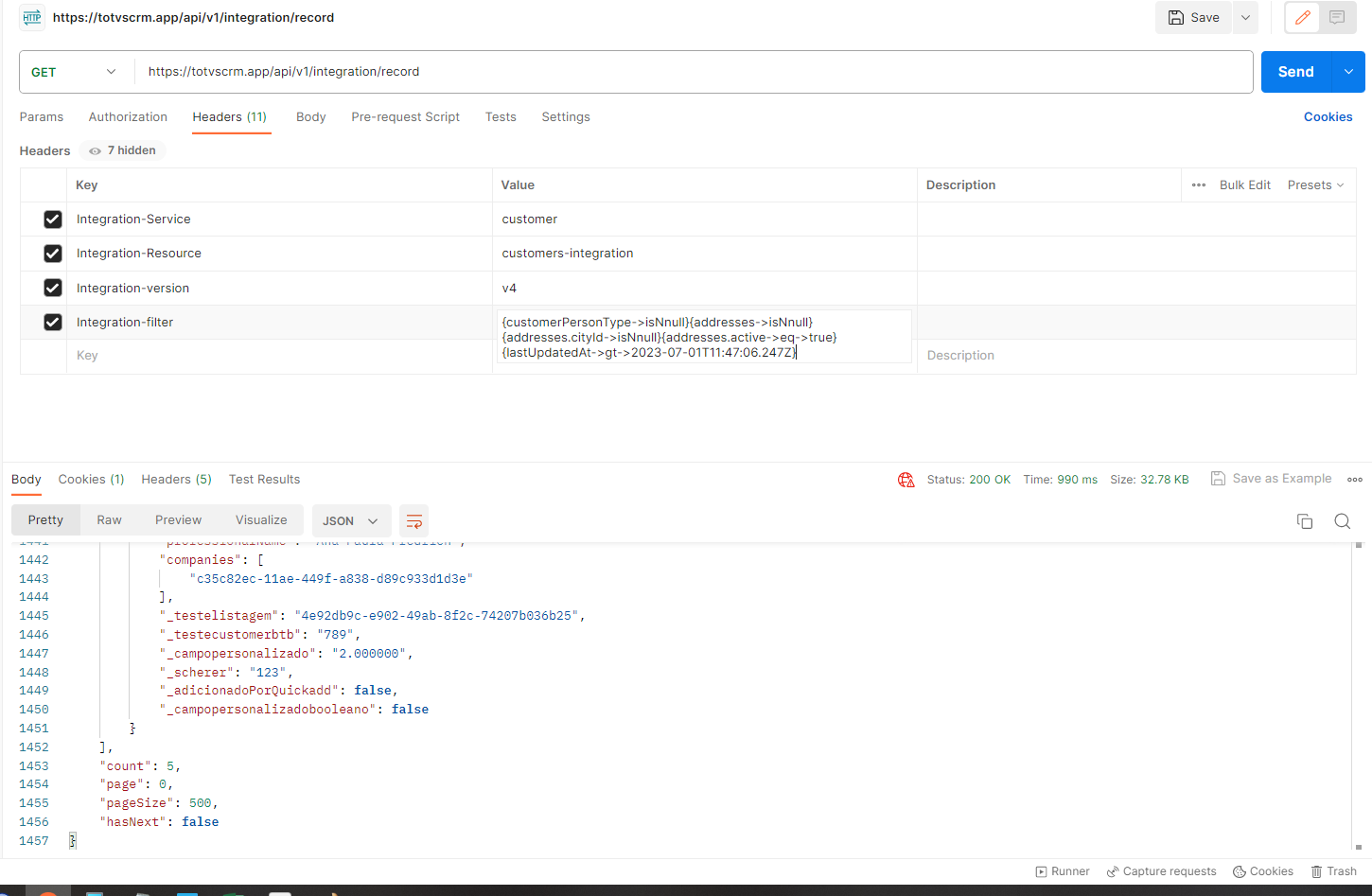Viewport: 1372px width, 896px height.
Task: Select the Preview view
Action: pyautogui.click(x=178, y=520)
